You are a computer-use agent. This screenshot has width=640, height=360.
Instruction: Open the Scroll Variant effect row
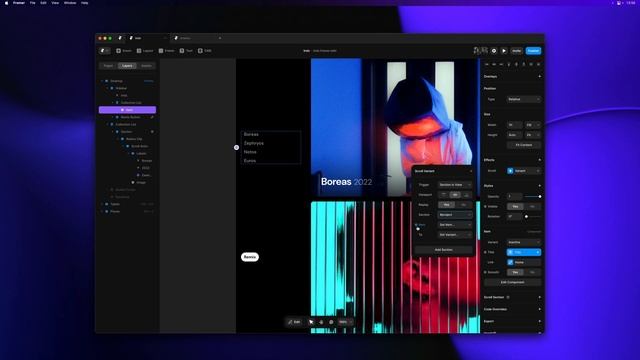pos(524,171)
